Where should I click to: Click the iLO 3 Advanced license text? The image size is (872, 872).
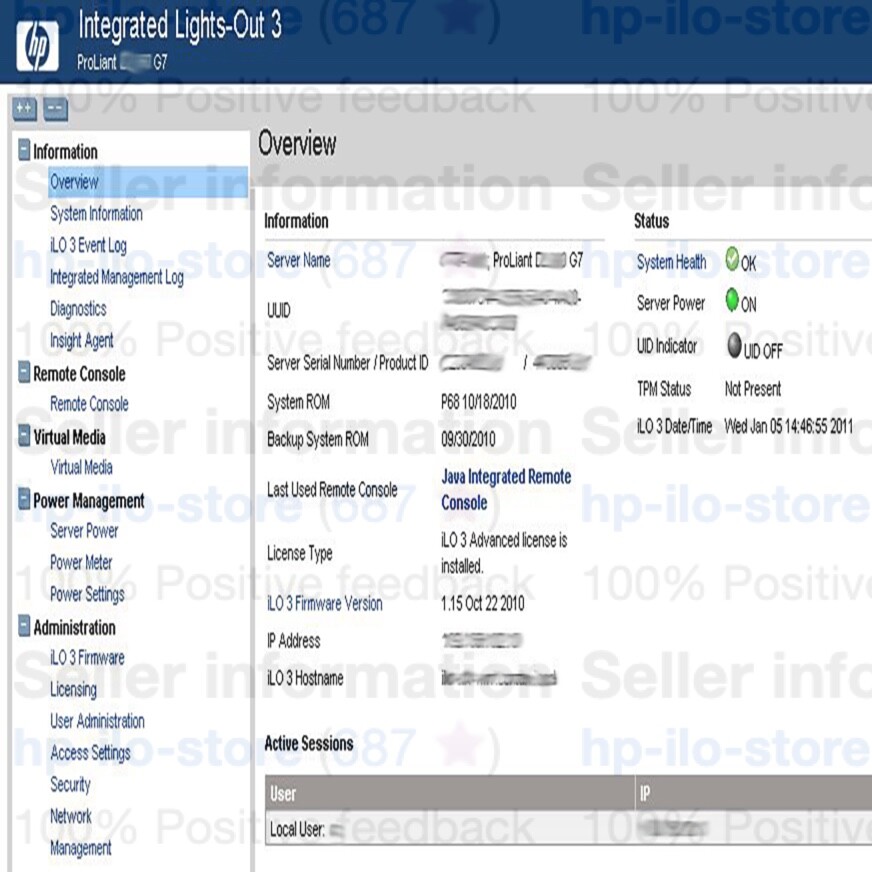504,553
